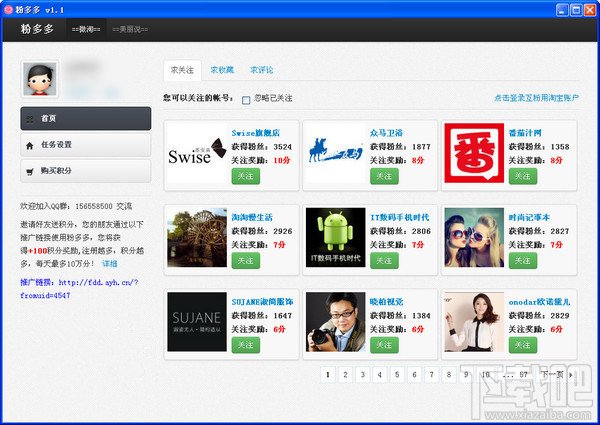Viewport: 600px width, 425px height.
Task: Switch to the 求评论 tab
Action: [262, 70]
